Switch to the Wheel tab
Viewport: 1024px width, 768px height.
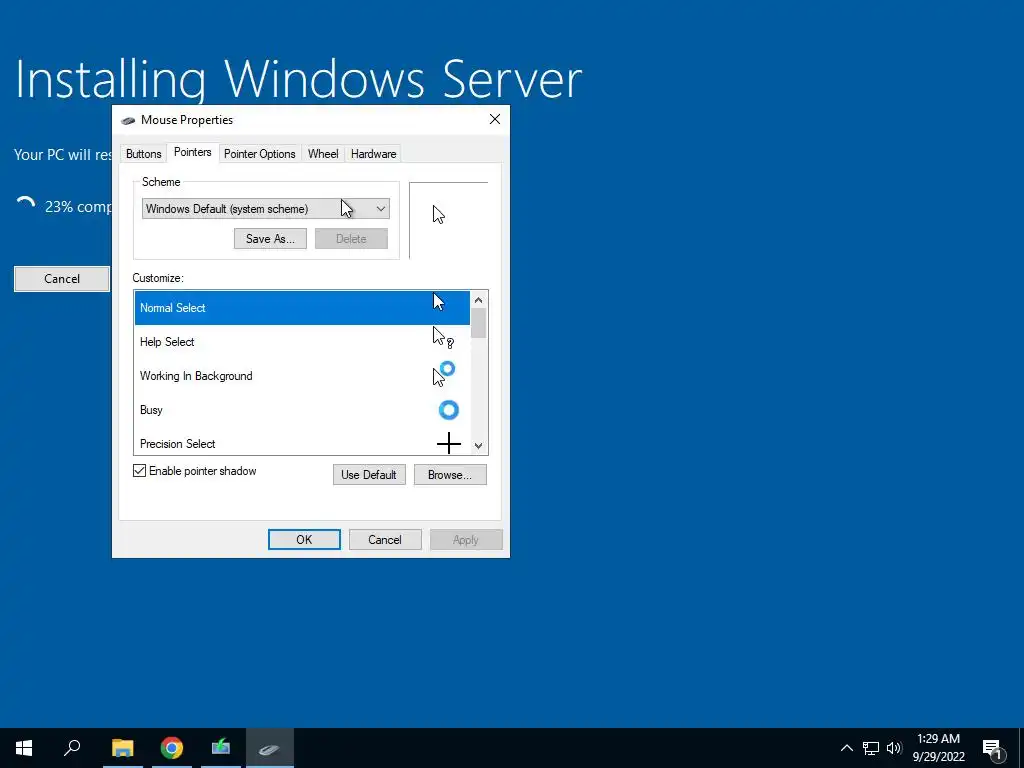(x=323, y=154)
